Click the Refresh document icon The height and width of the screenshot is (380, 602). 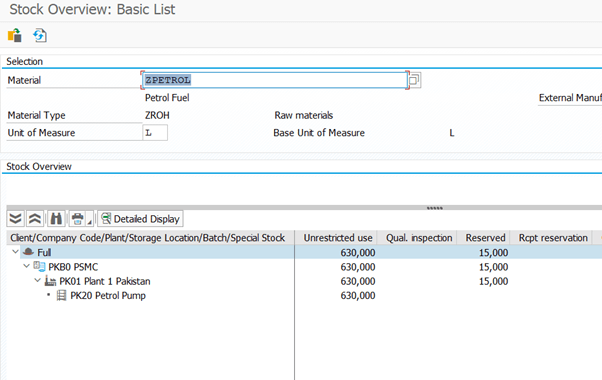tap(40, 36)
